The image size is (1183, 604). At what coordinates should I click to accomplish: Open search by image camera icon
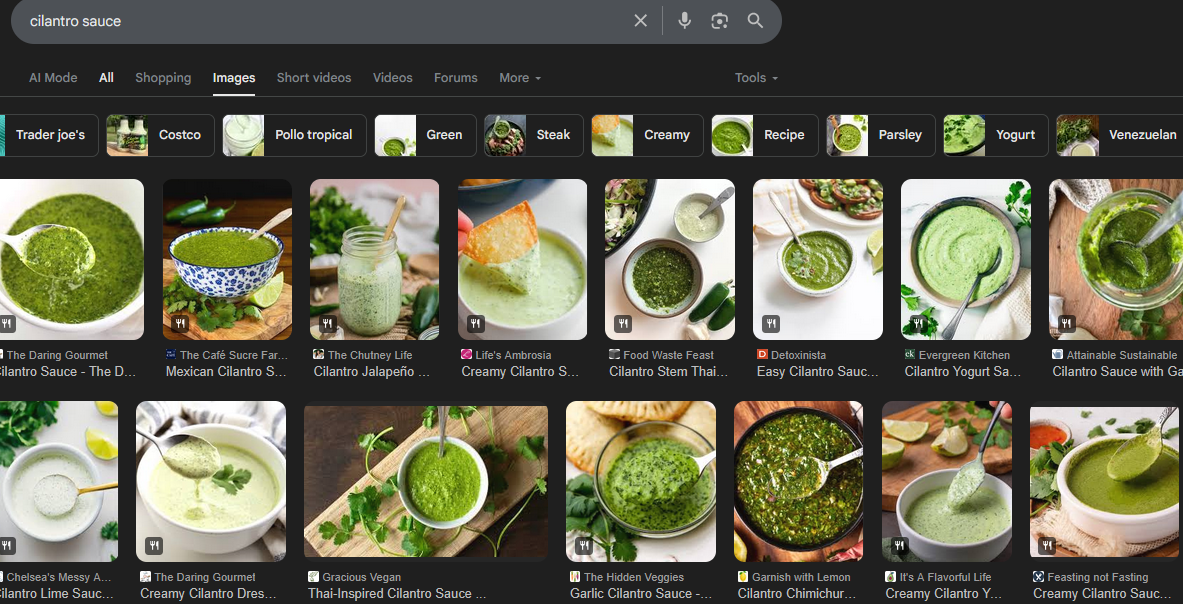(x=719, y=21)
